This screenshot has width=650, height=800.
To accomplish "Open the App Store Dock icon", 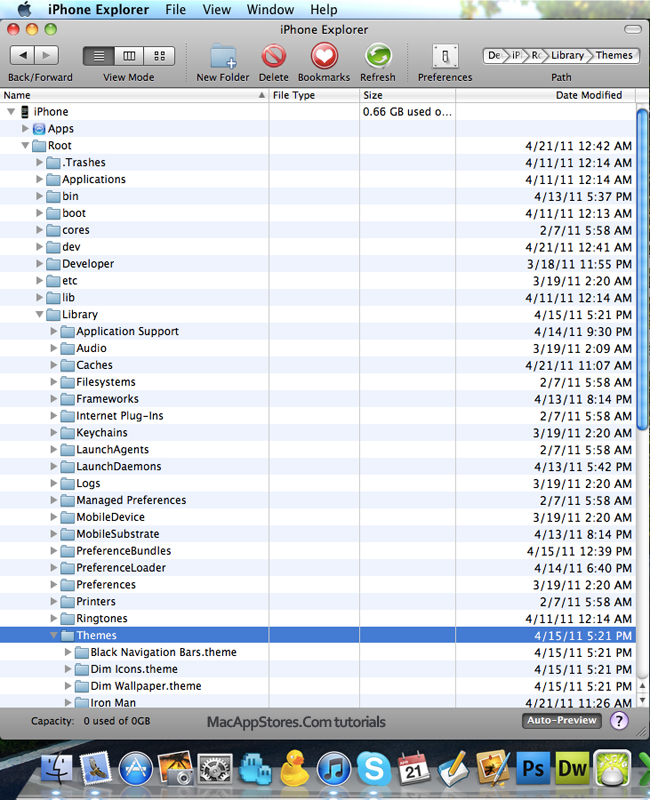I will (x=135, y=768).
